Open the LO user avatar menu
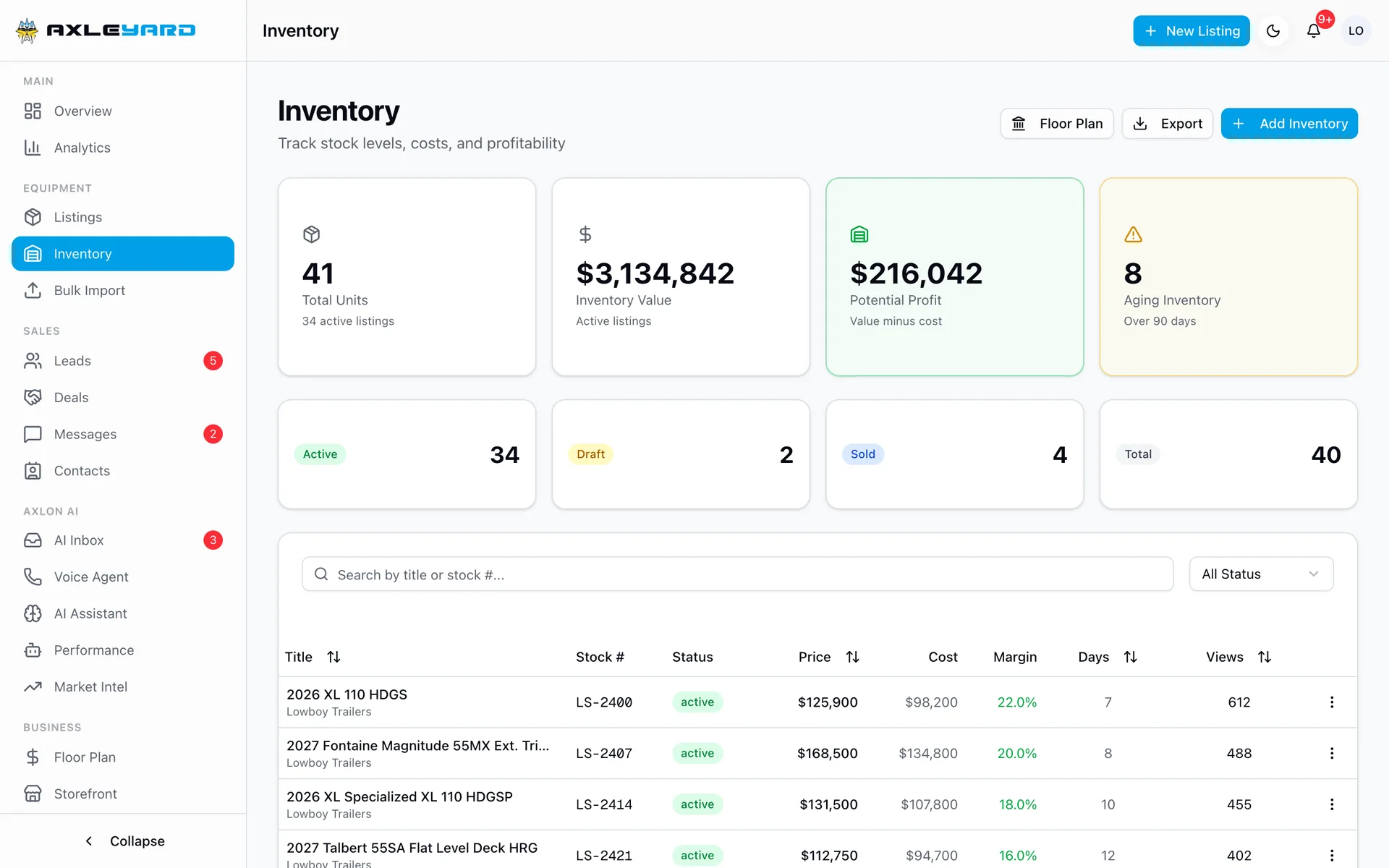This screenshot has width=1389, height=868. [1356, 31]
